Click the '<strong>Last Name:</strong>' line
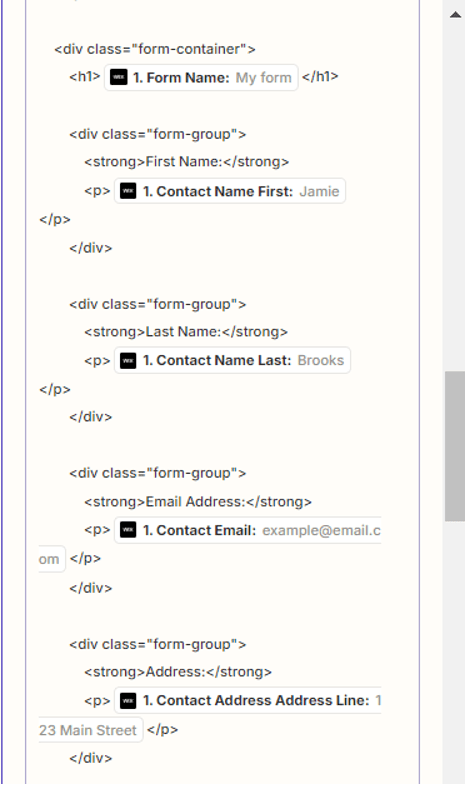The image size is (465, 785). pyautogui.click(x=186, y=331)
